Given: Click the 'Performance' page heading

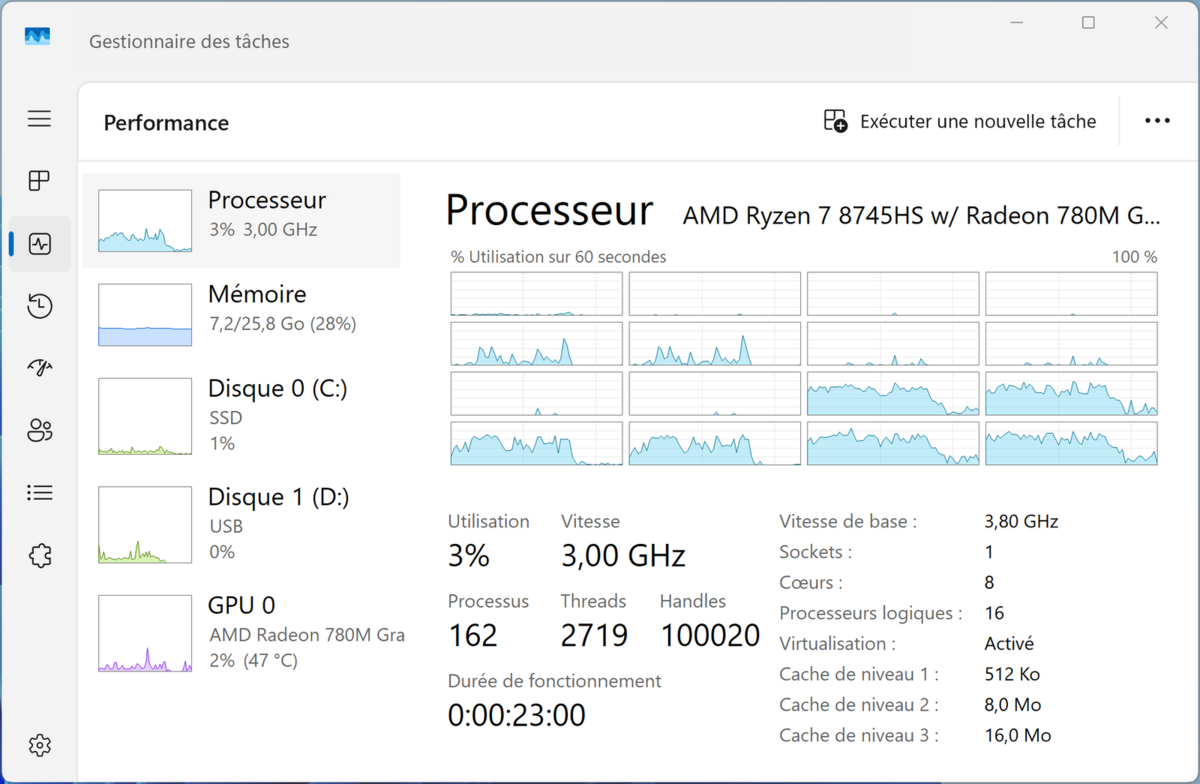Looking at the screenshot, I should coord(166,123).
